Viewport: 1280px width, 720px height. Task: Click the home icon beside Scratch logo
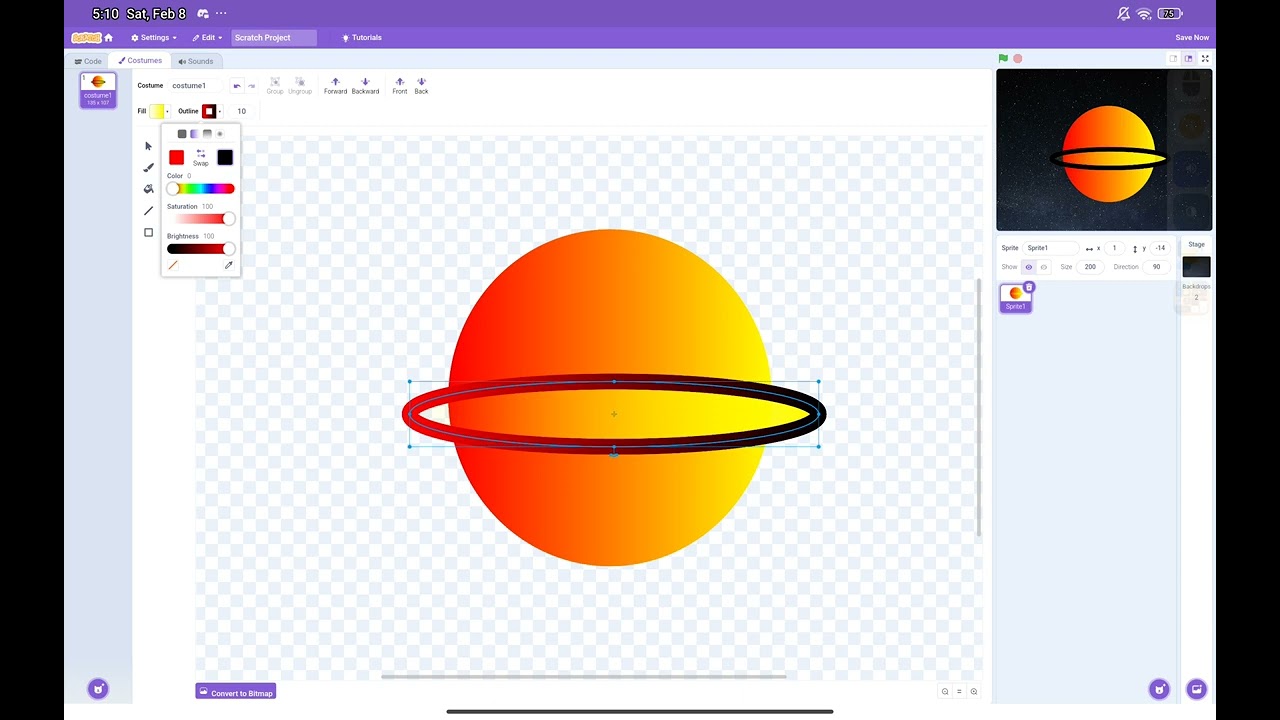click(x=109, y=38)
